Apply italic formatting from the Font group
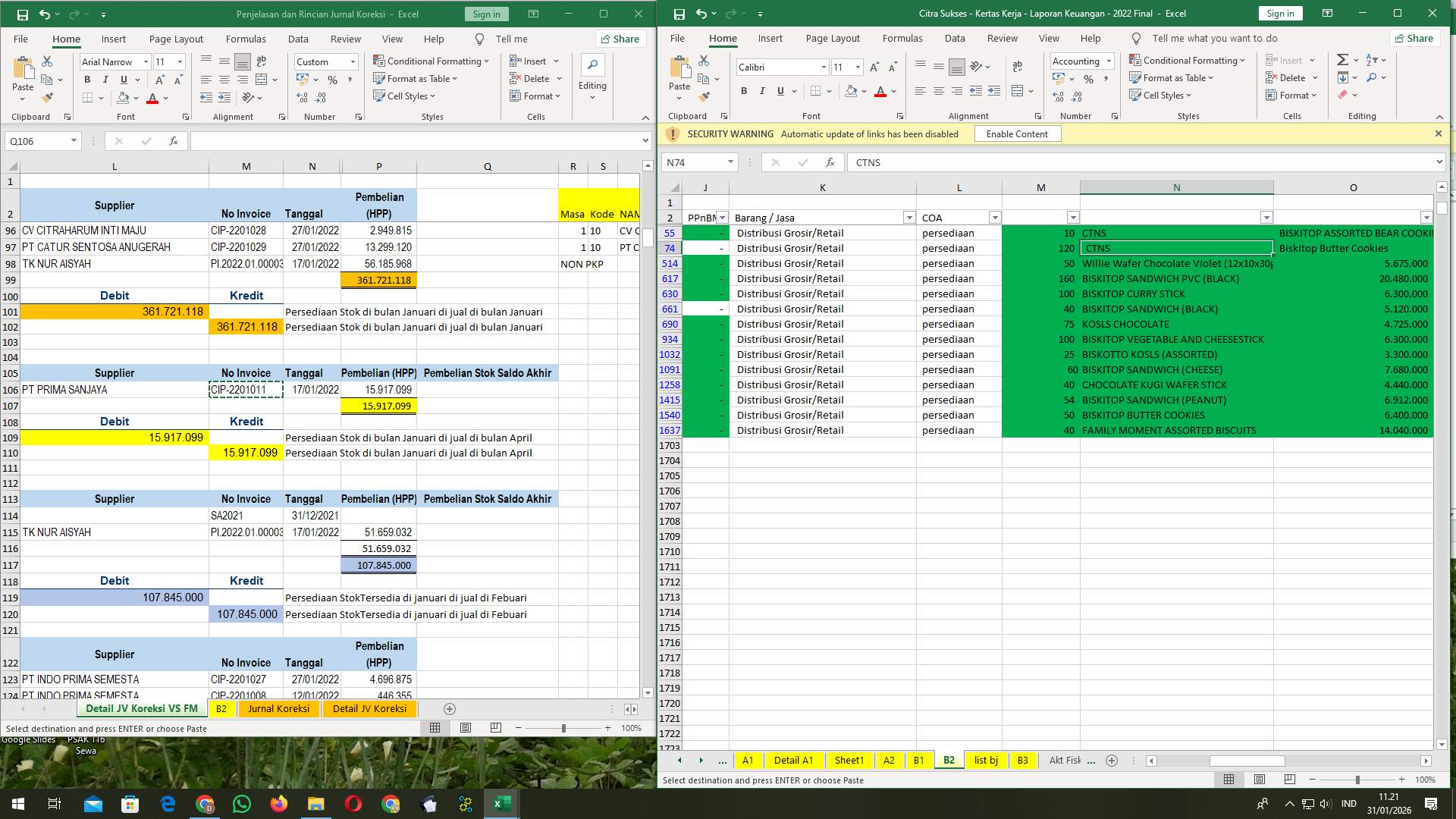 pyautogui.click(x=105, y=79)
